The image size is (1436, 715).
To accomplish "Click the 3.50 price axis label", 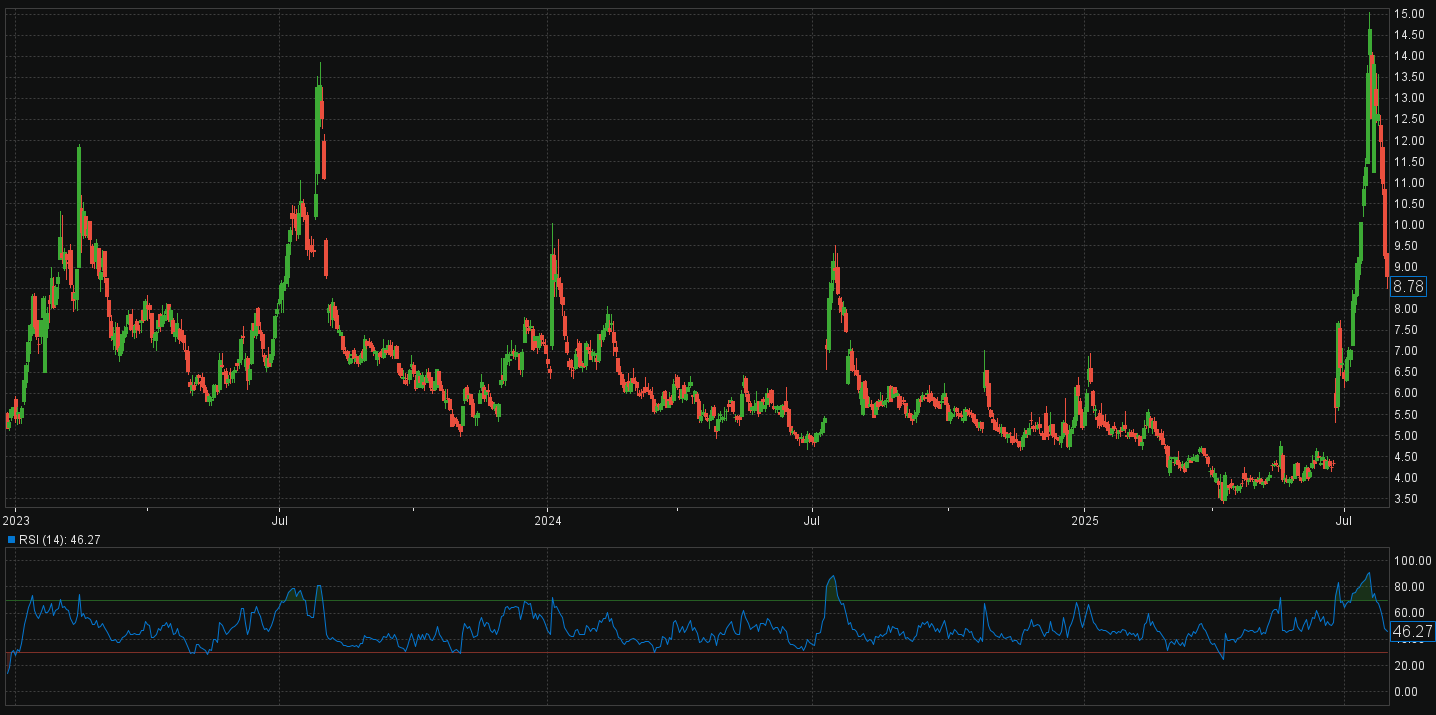I will pos(1410,499).
